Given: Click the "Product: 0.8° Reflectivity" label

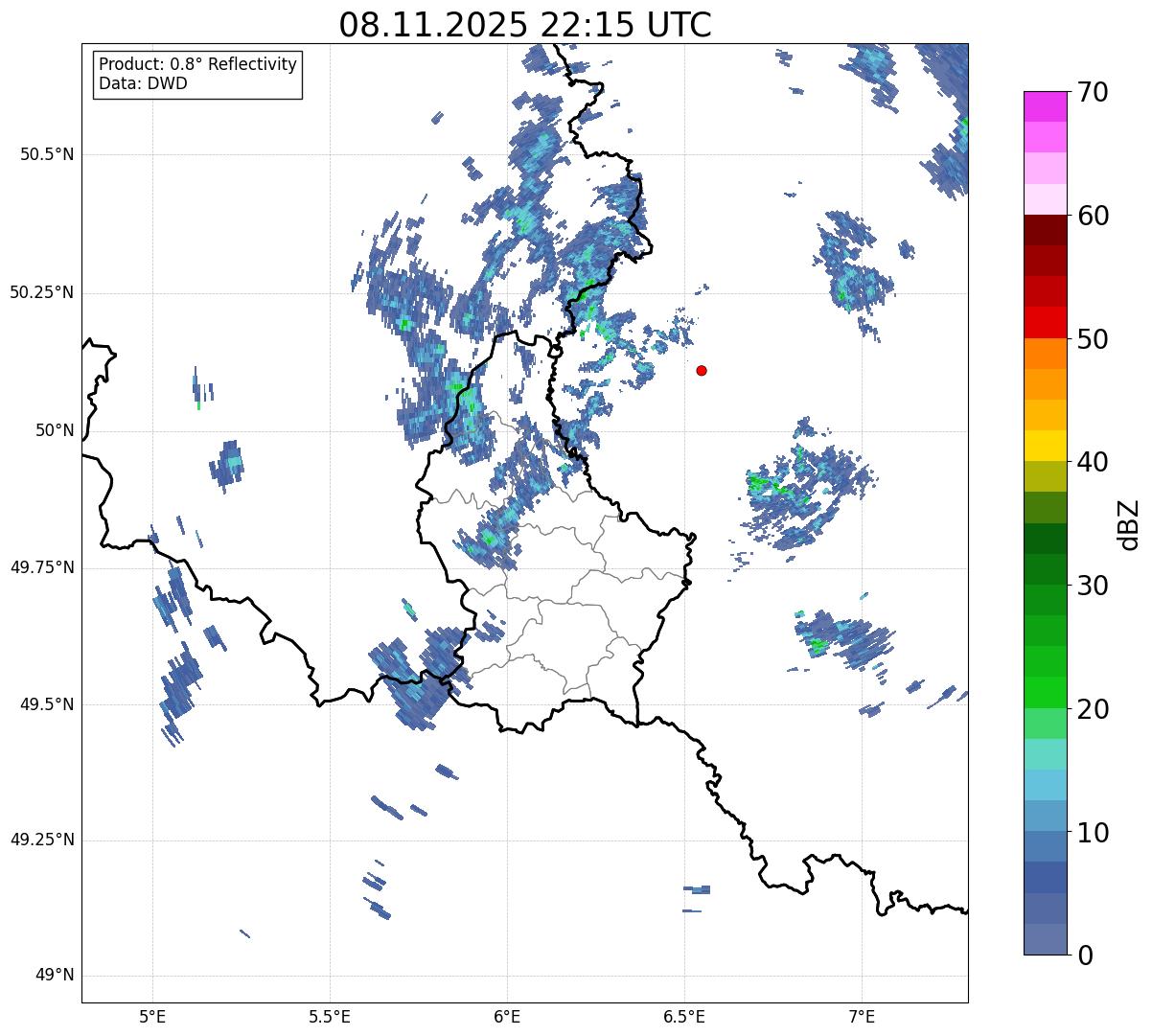Looking at the screenshot, I should 198,64.
